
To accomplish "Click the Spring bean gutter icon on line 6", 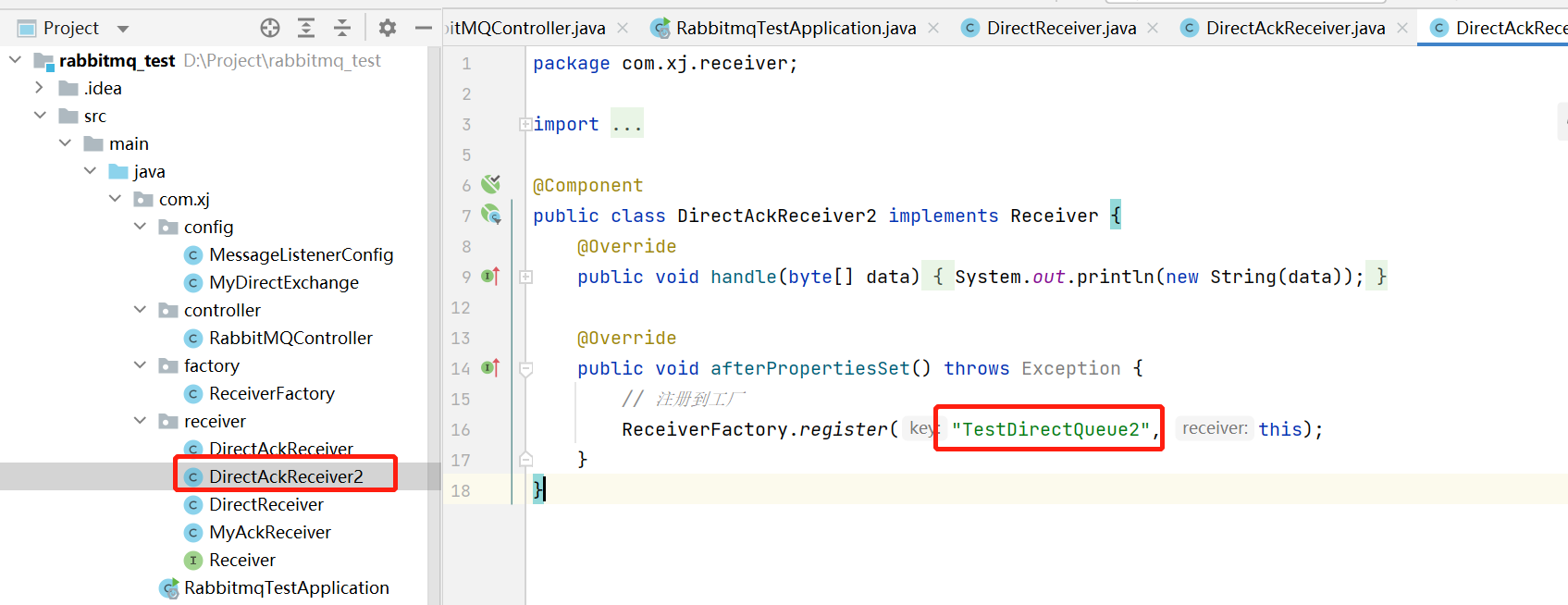I will point(491,184).
